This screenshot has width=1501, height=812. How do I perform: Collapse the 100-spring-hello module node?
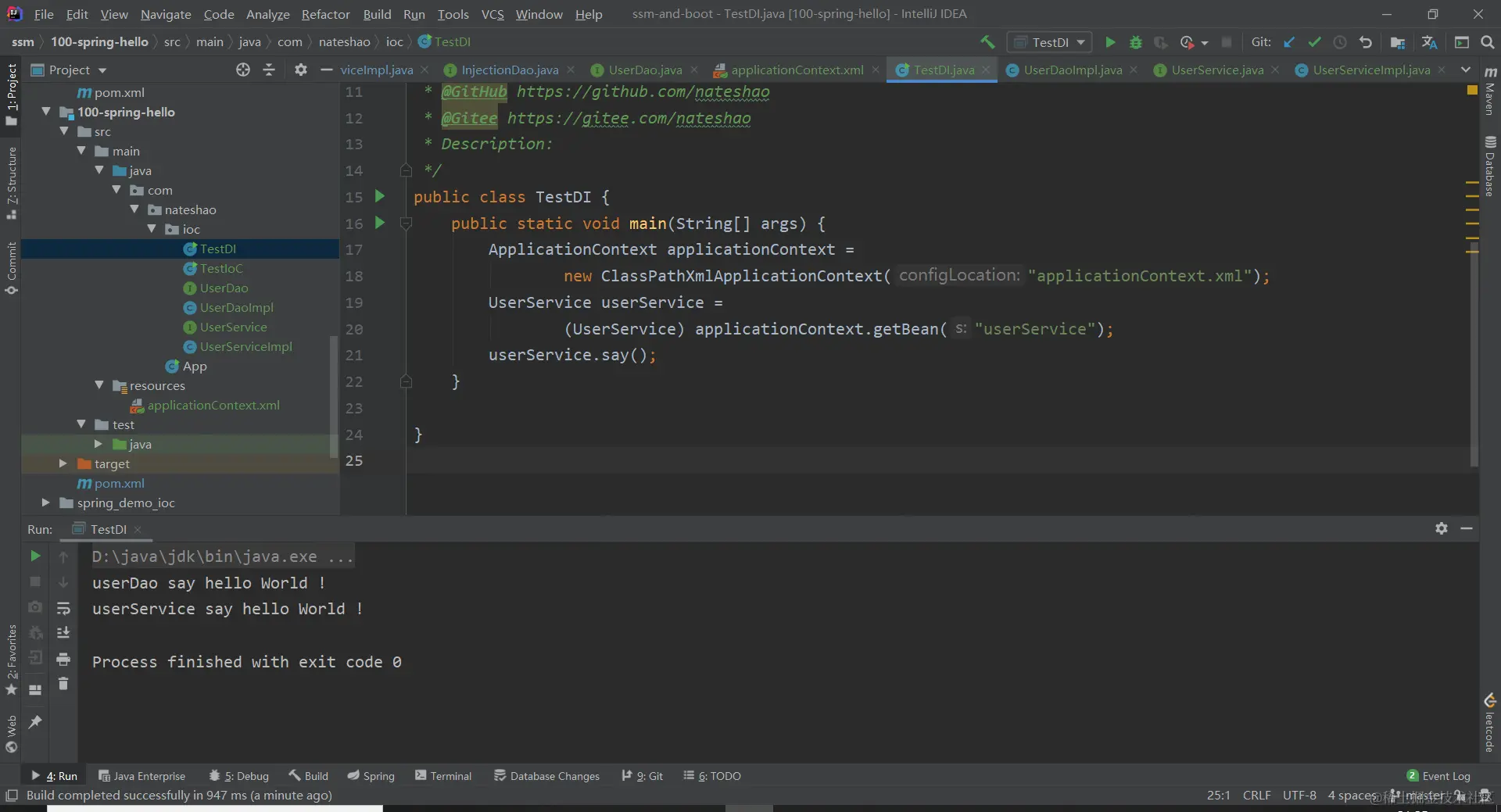coord(46,112)
